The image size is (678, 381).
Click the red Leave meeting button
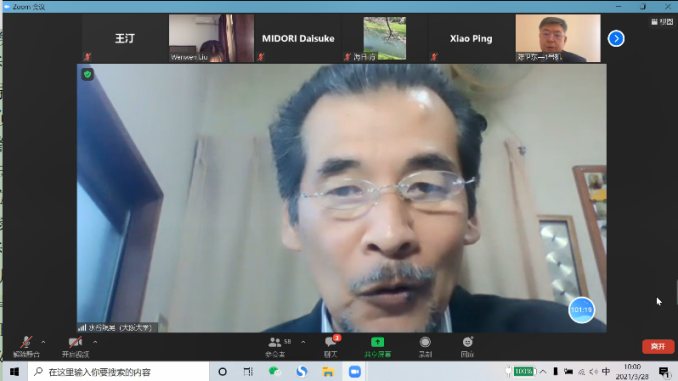[658, 346]
